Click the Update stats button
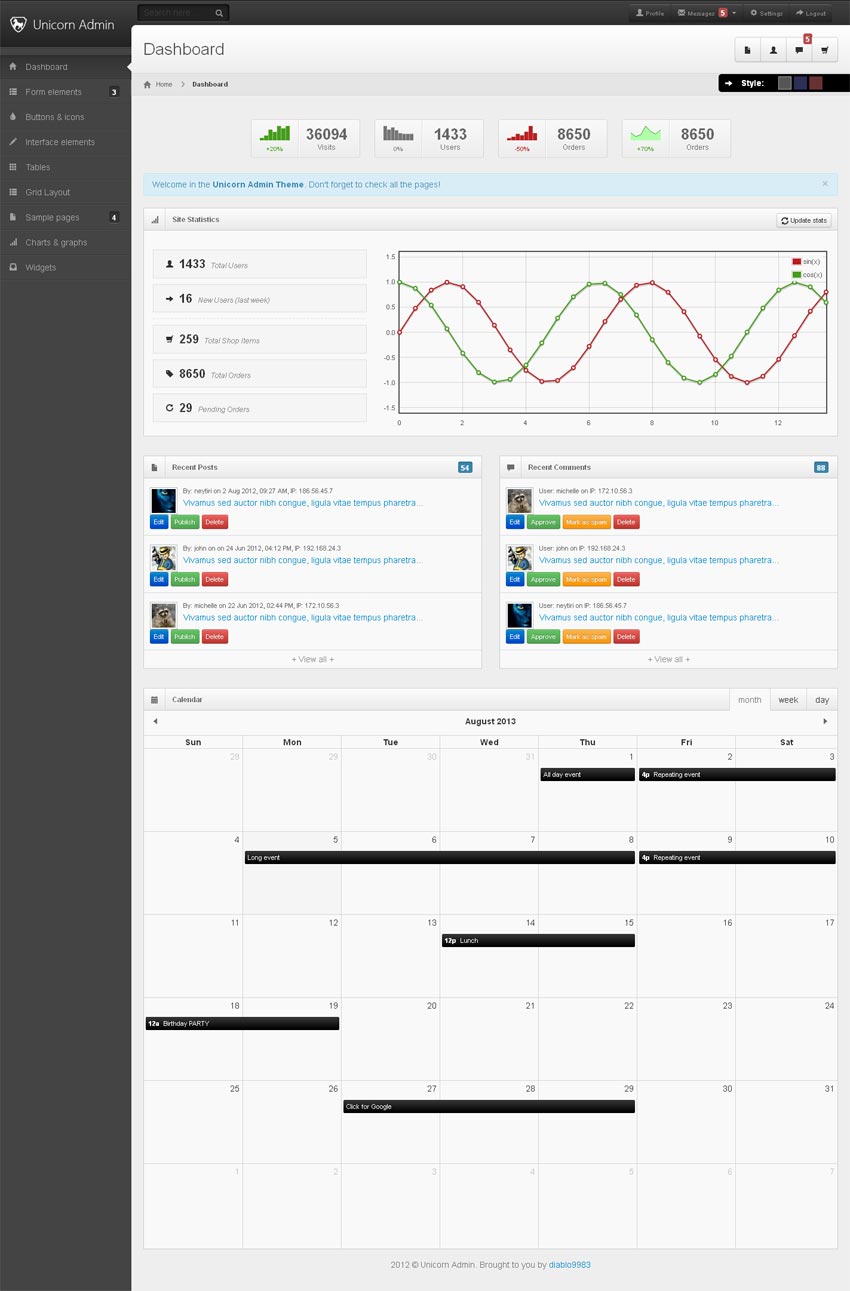The width and height of the screenshot is (850, 1291). [804, 220]
